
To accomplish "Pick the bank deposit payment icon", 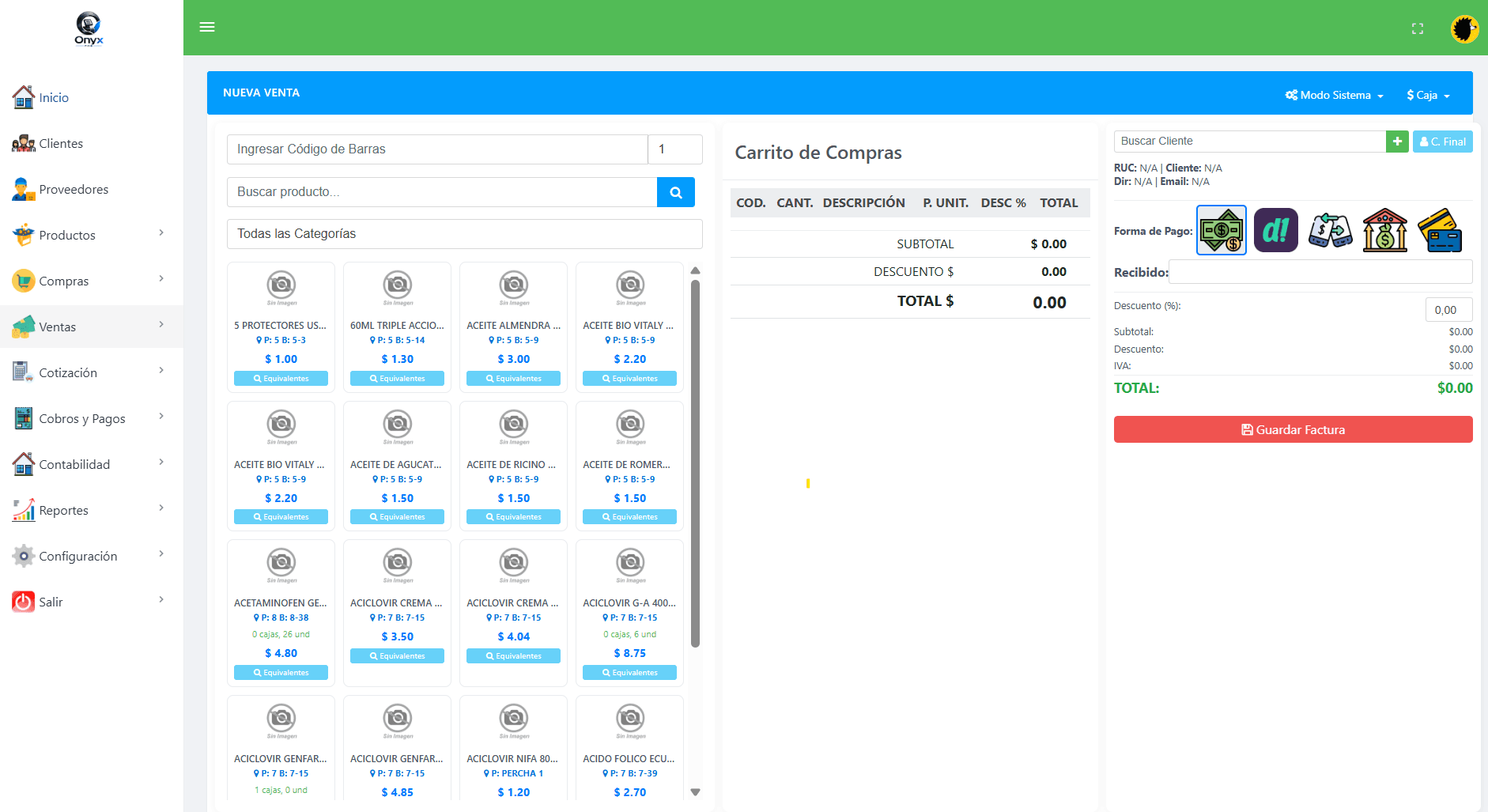I will pos(1384,230).
